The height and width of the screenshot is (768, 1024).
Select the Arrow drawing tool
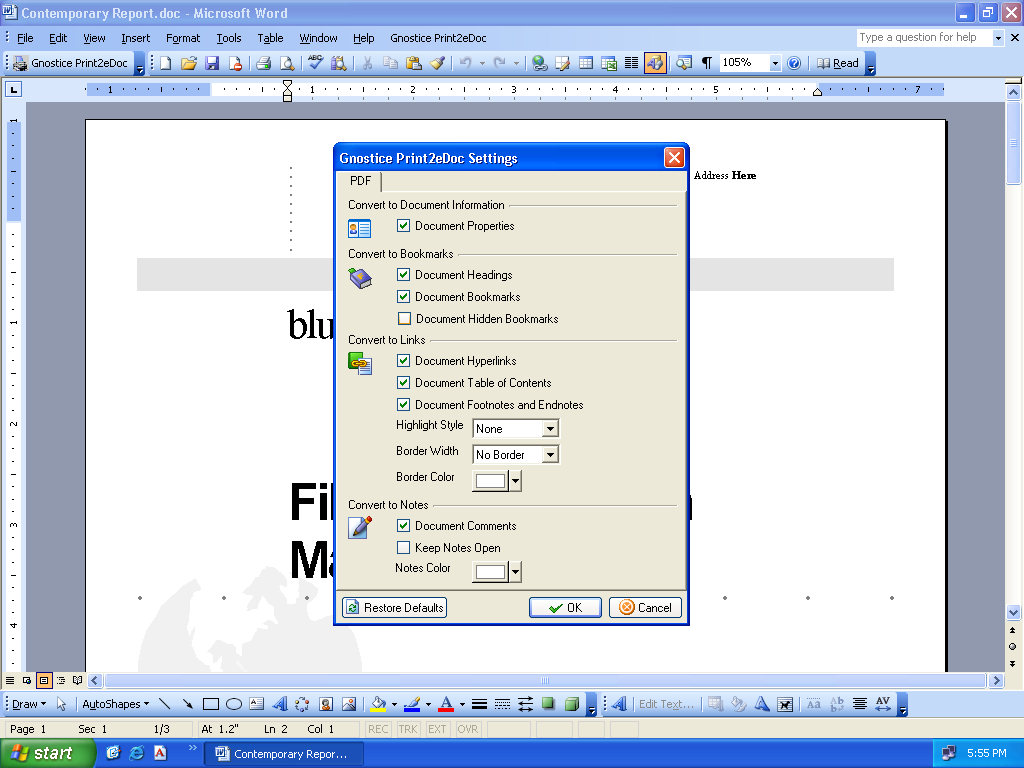pyautogui.click(x=187, y=704)
